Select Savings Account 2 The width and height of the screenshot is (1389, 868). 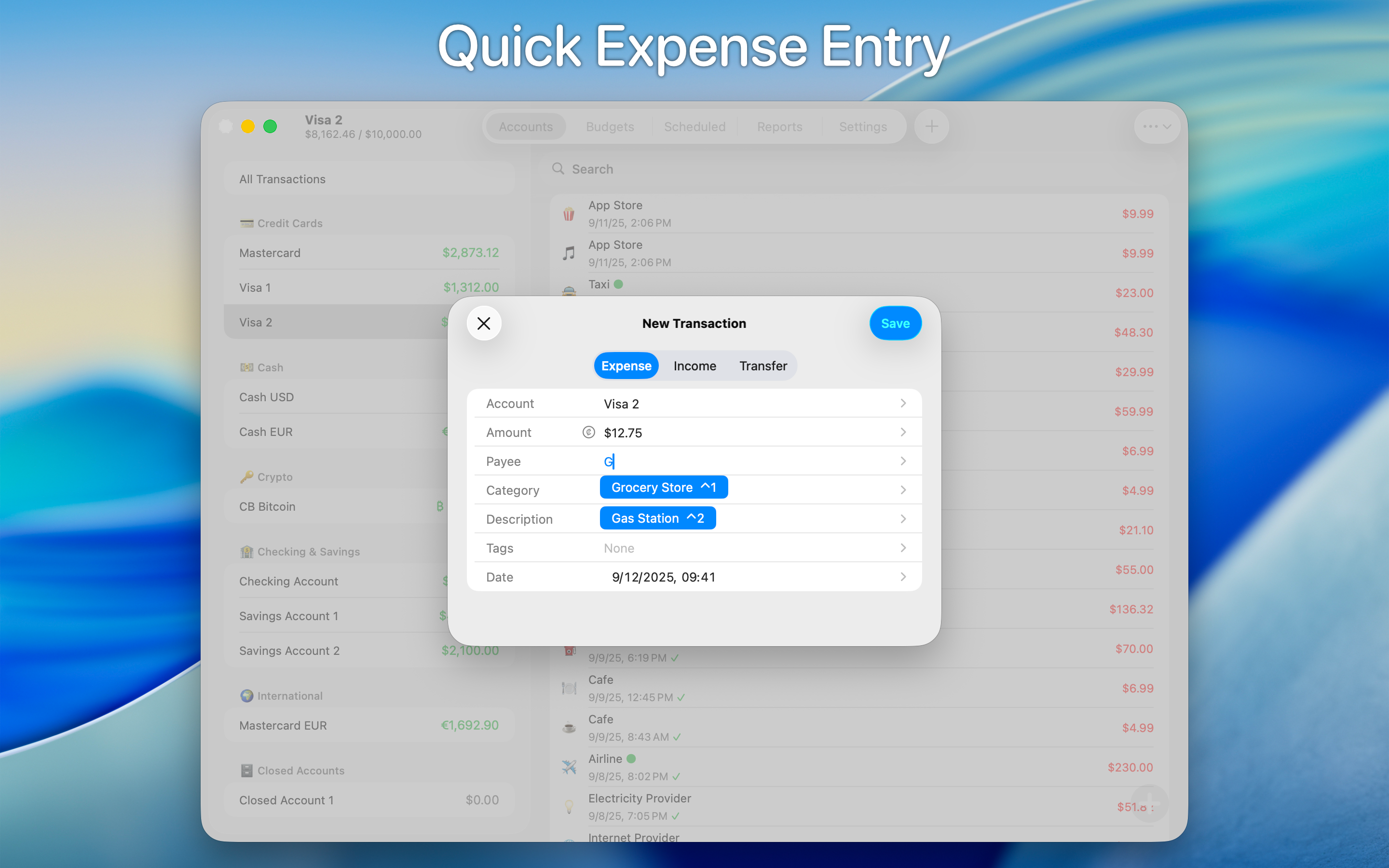point(369,651)
